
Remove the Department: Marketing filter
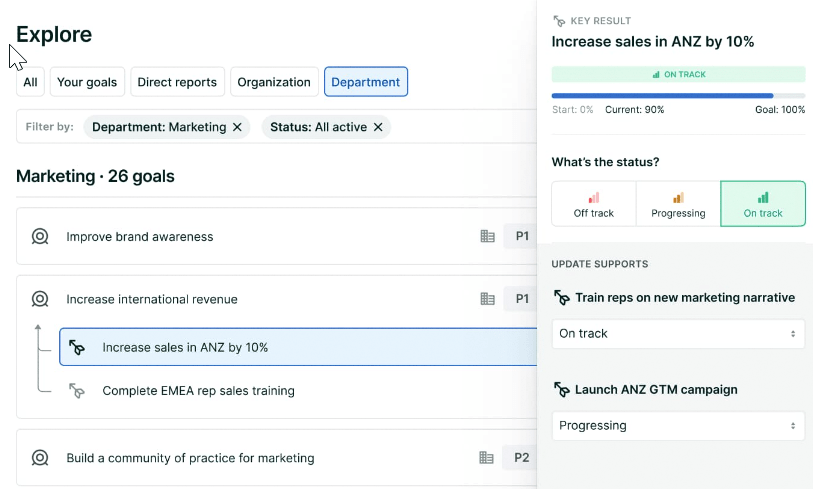coord(237,127)
